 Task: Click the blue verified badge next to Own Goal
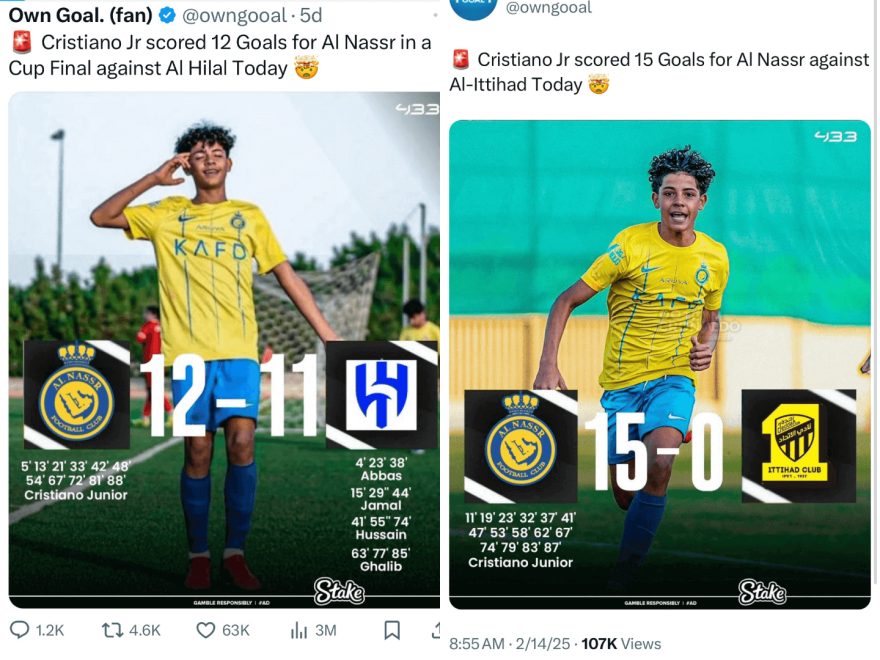click(x=167, y=15)
